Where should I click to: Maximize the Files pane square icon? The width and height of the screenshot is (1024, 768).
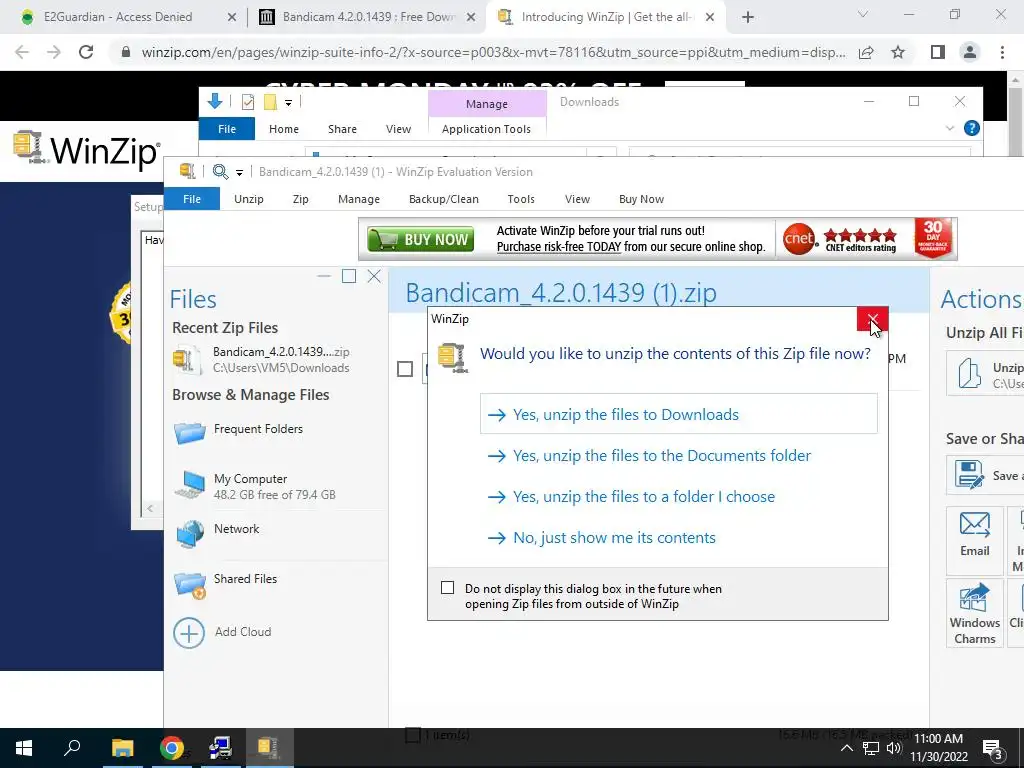coord(349,276)
